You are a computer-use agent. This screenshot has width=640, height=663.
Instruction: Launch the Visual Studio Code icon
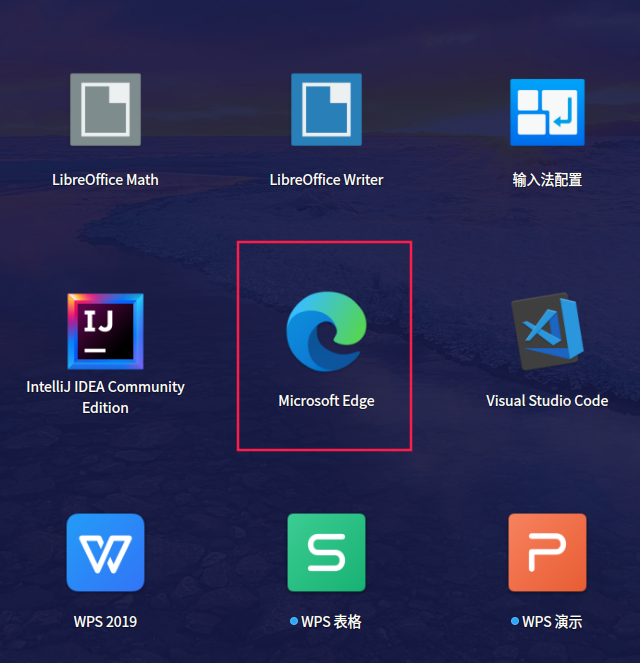coord(547,331)
